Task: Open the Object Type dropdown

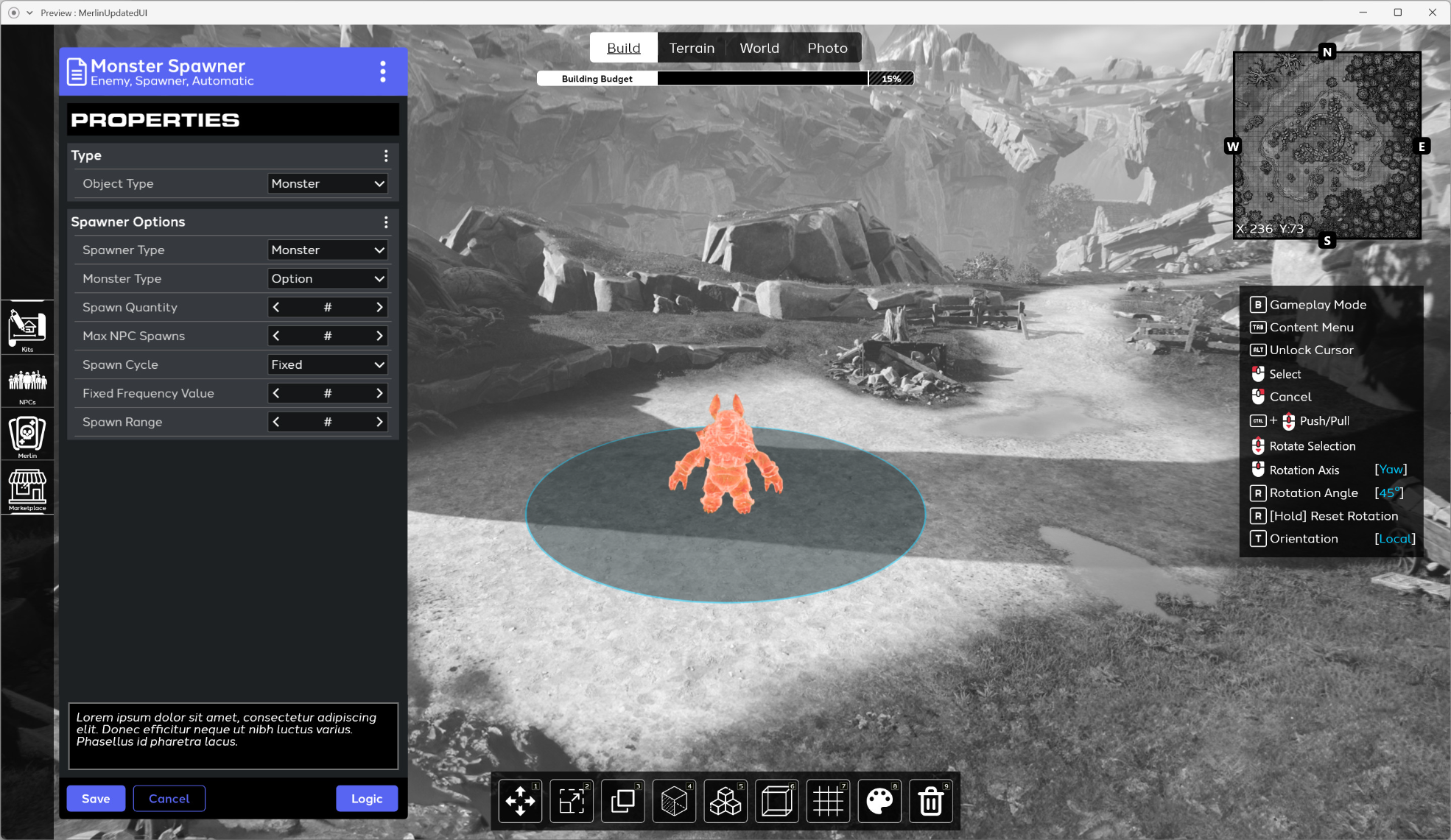Action: pos(328,183)
